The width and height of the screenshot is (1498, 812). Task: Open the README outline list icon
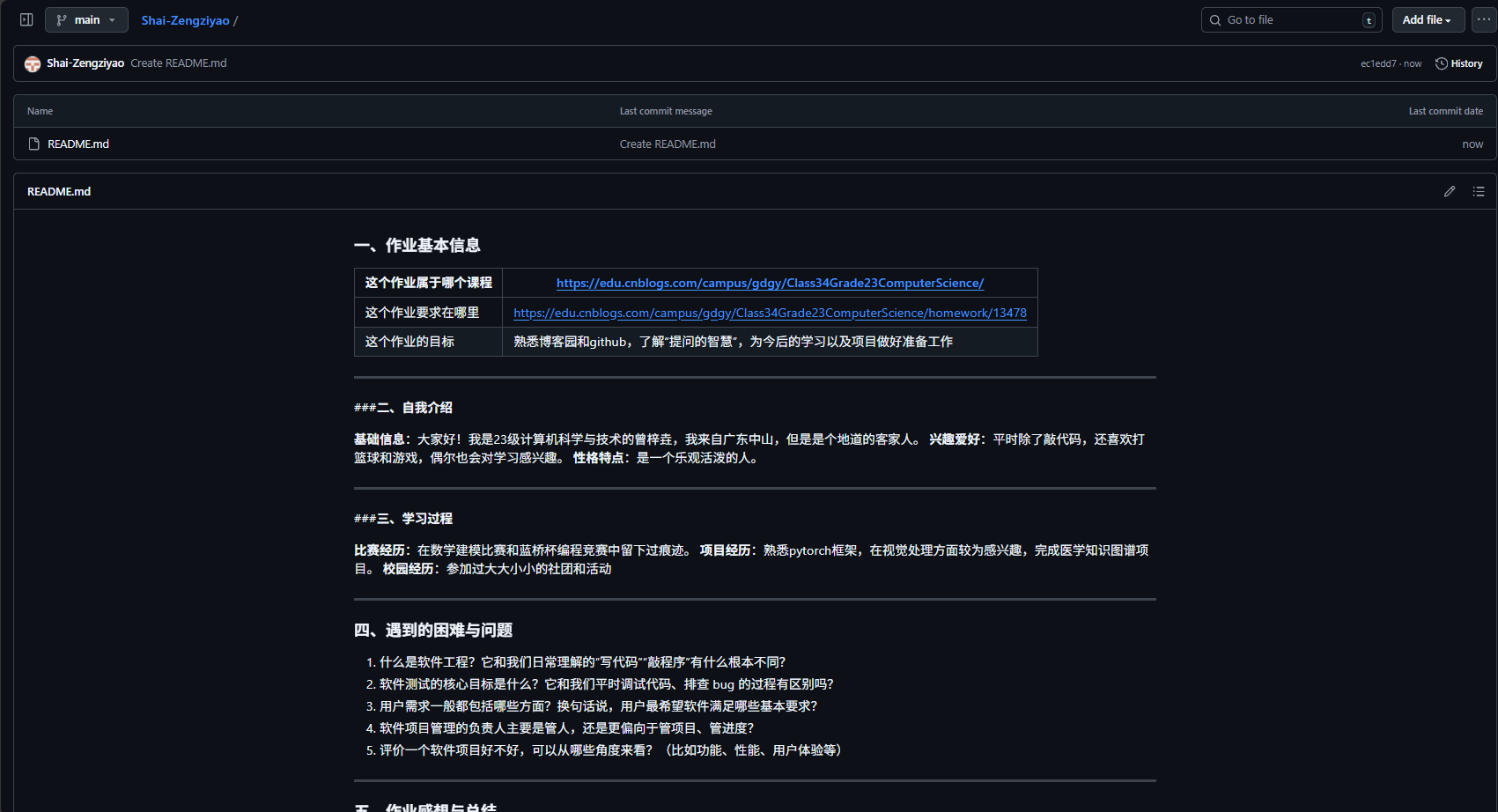click(x=1479, y=191)
